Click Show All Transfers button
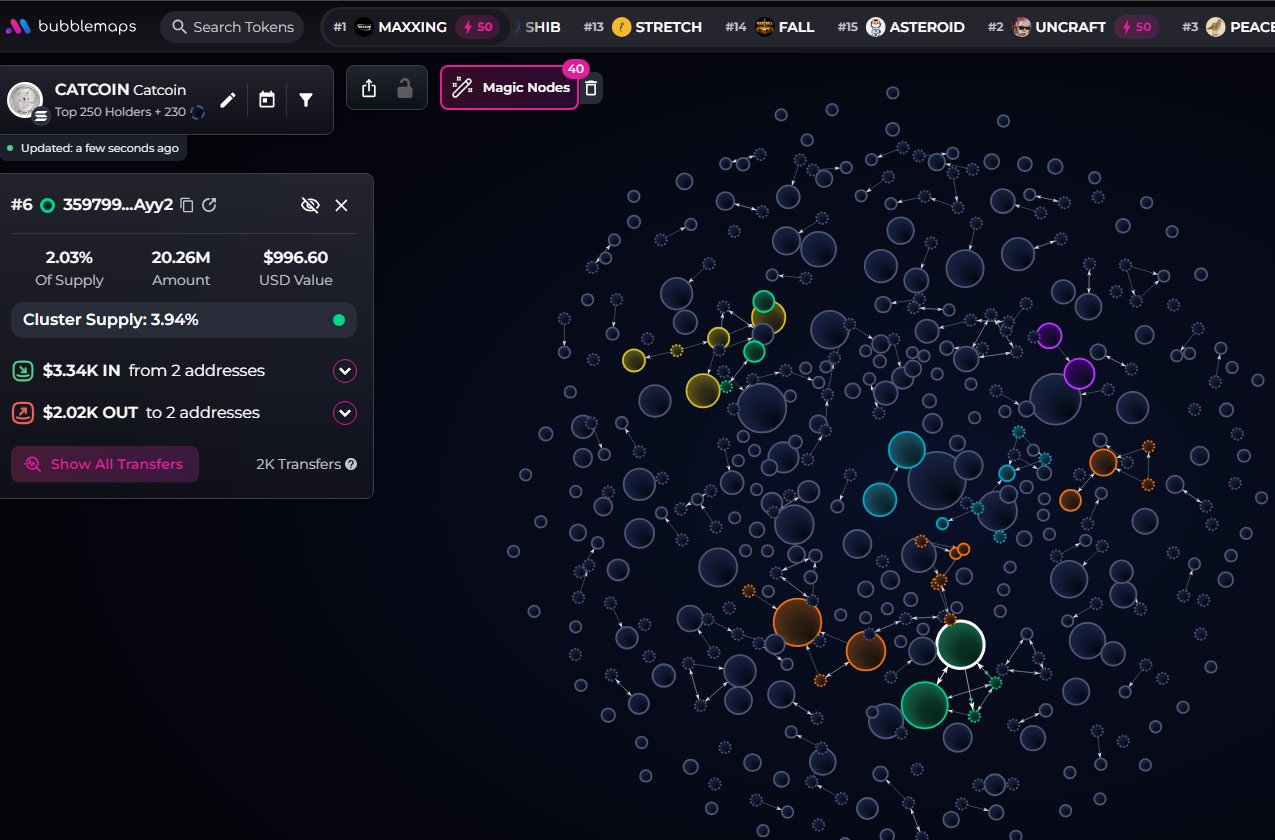The height and width of the screenshot is (840, 1275). (x=105, y=464)
